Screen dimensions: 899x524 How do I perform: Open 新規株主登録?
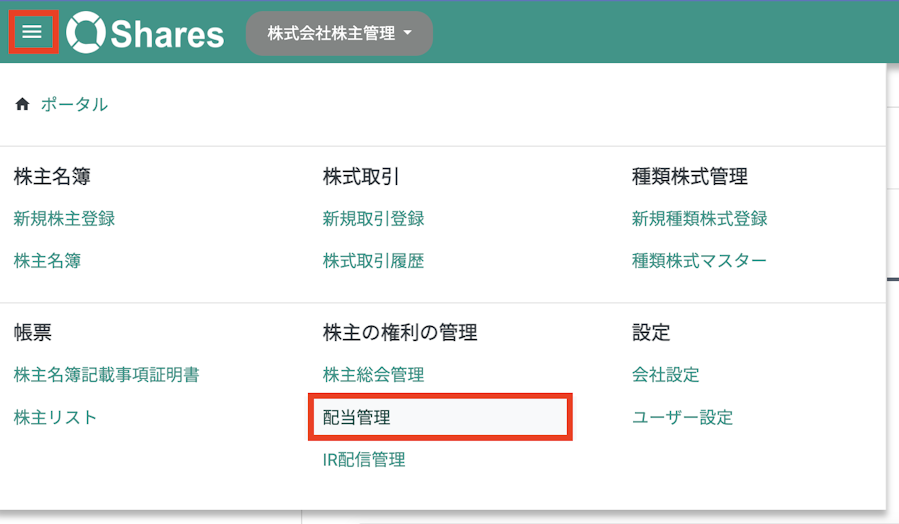pos(64,218)
